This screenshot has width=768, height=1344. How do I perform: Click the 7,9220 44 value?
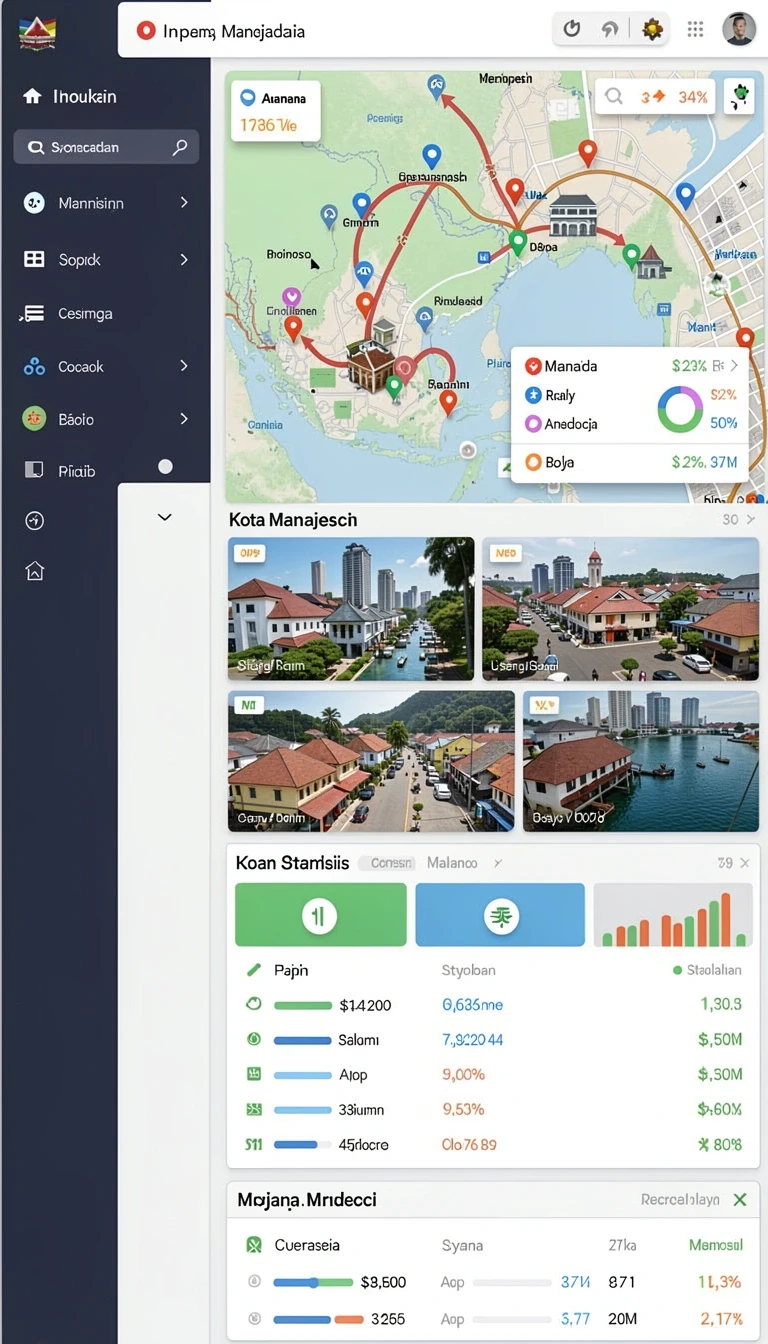point(472,1040)
